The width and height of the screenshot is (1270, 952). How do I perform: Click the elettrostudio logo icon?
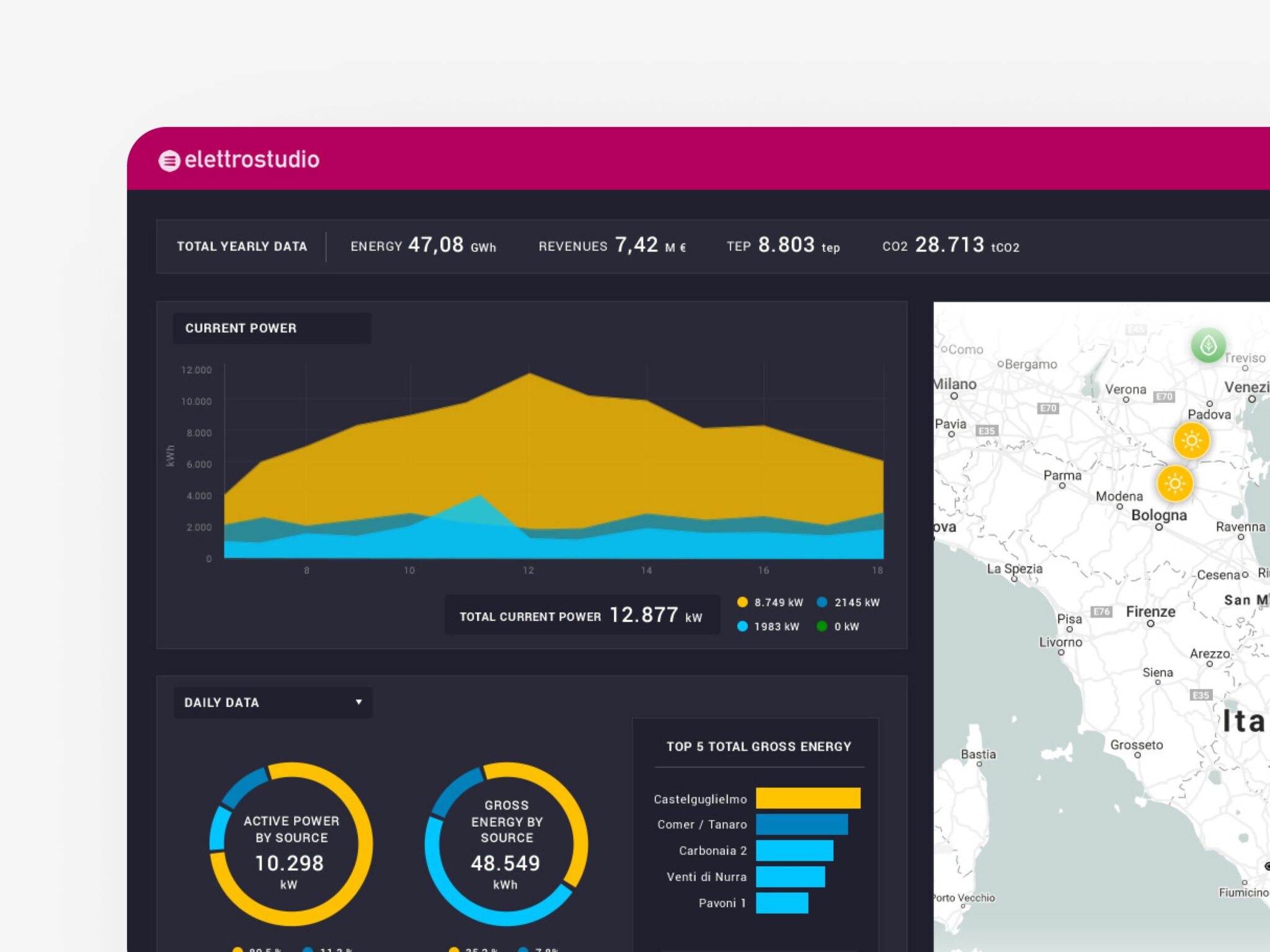[x=169, y=161]
